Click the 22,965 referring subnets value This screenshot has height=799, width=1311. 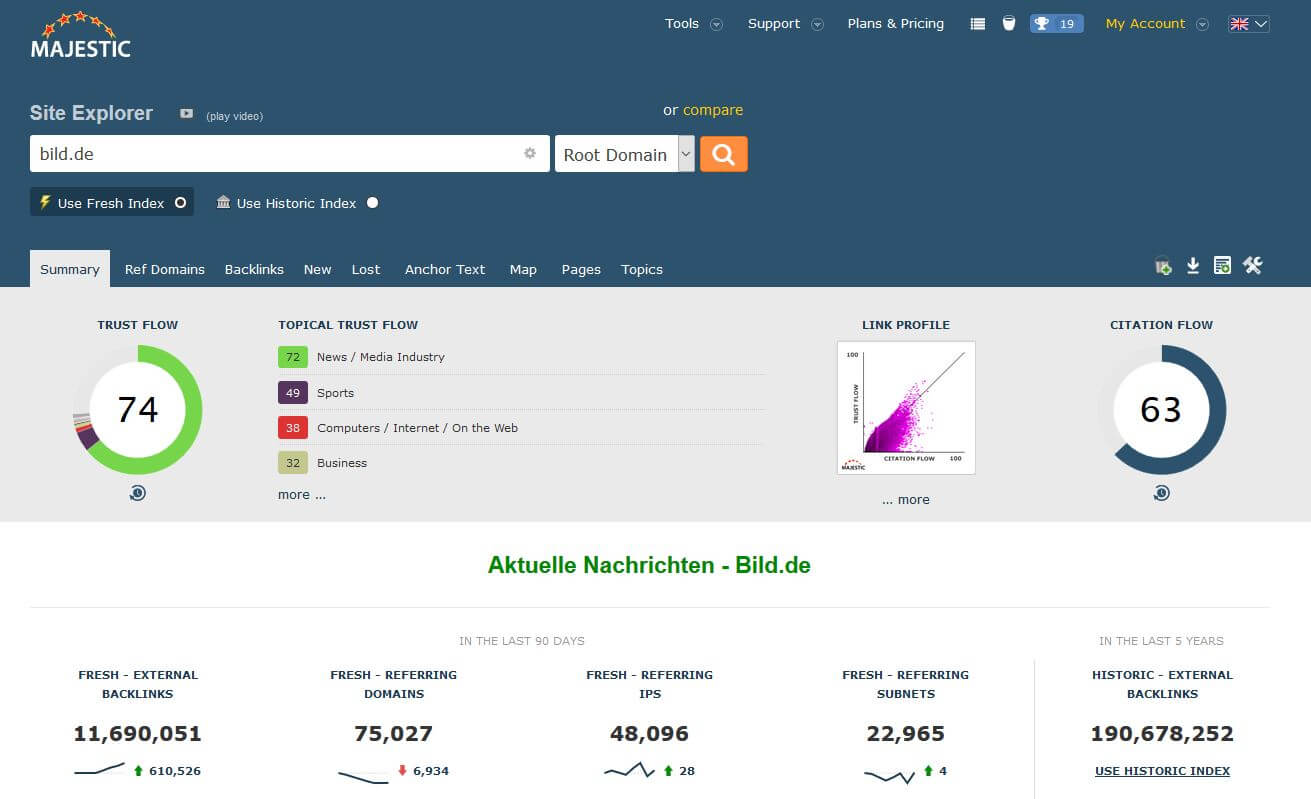pyautogui.click(x=906, y=733)
